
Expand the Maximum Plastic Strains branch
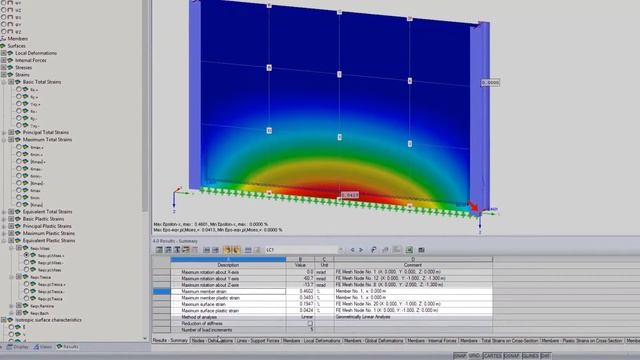coord(4,233)
